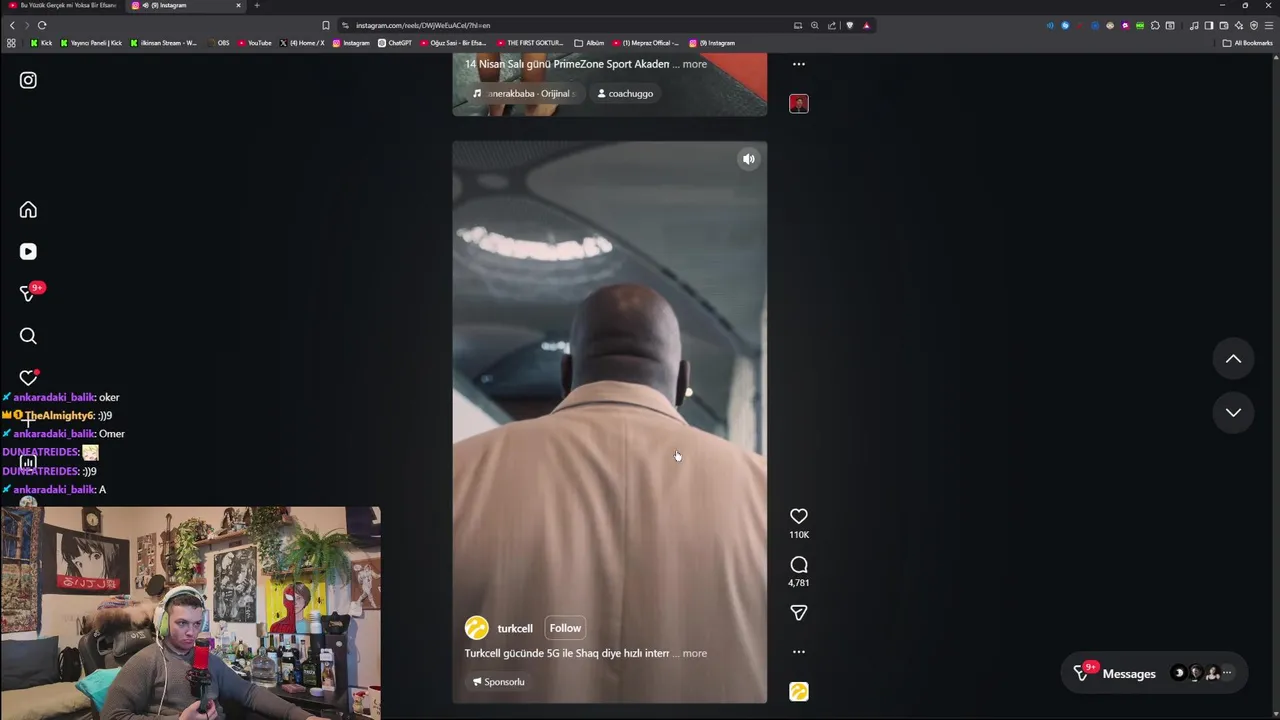Screen dimensions: 1280x720
Task: Open the coachuggo tagged account
Action: [x=625, y=94]
